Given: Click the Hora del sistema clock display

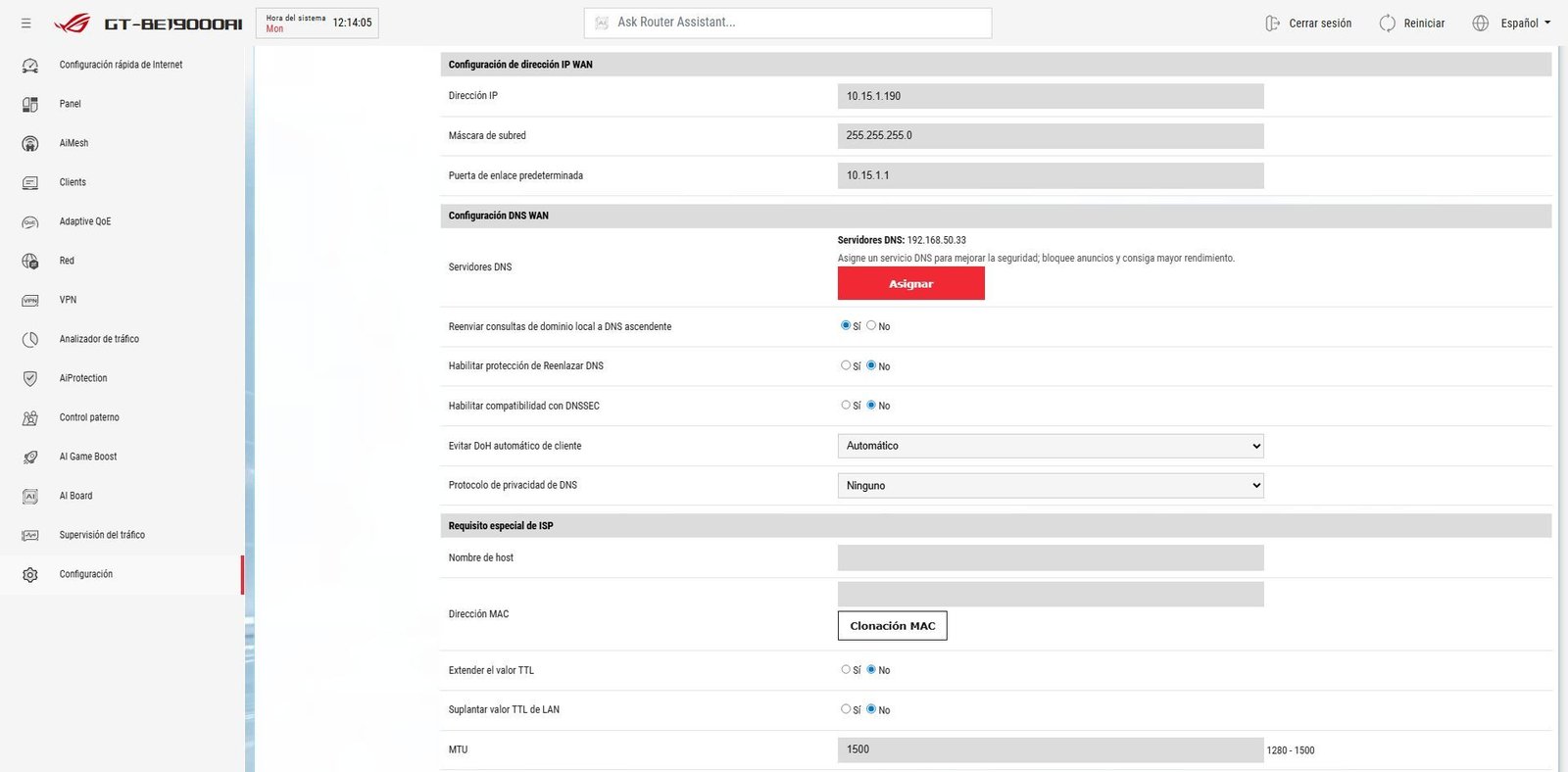Looking at the screenshot, I should [x=318, y=23].
